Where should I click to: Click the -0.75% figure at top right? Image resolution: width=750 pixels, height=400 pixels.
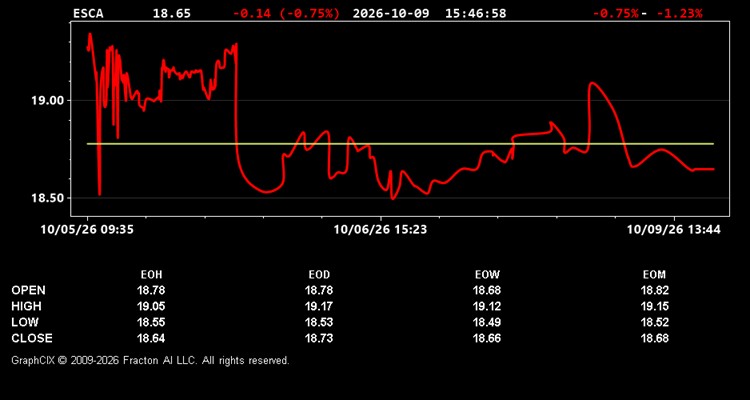[616, 13]
